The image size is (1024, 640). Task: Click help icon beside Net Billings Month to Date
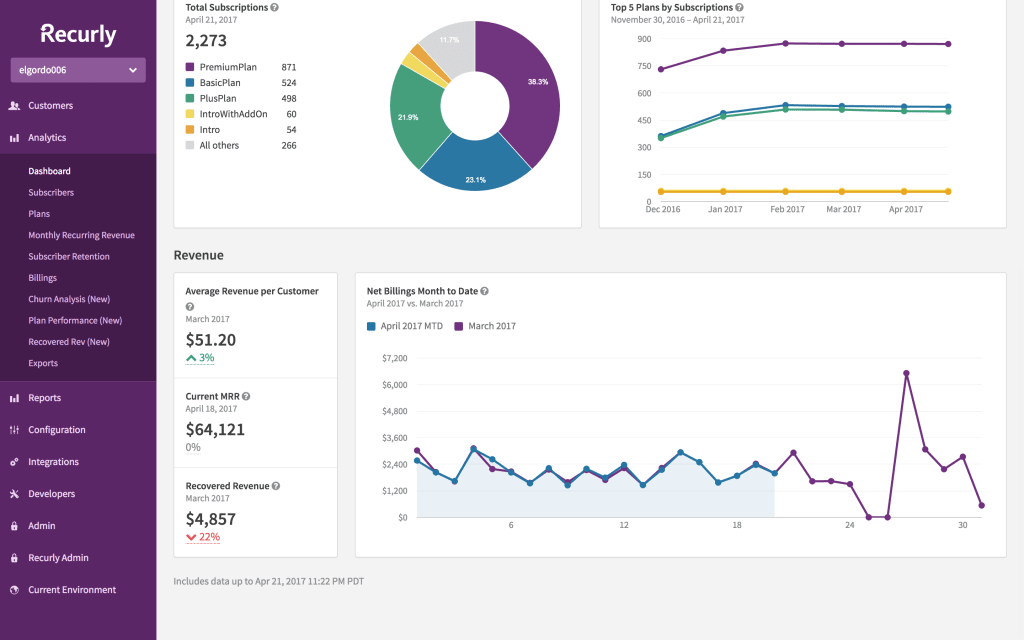pyautogui.click(x=485, y=291)
